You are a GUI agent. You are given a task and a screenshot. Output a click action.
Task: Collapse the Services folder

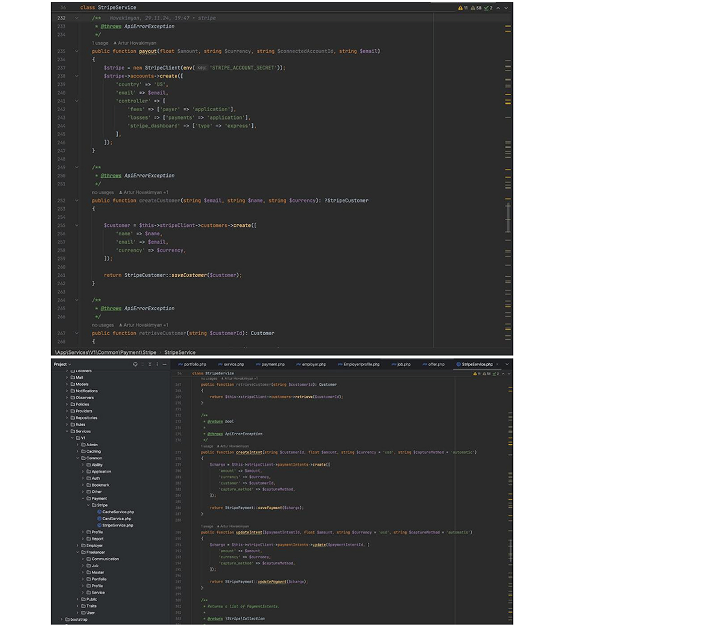pos(67,431)
